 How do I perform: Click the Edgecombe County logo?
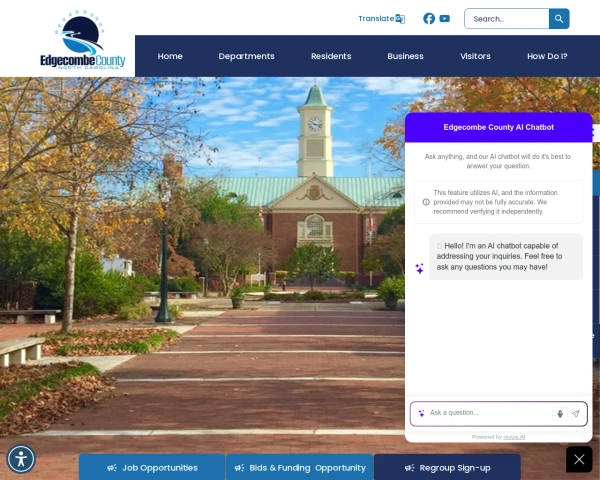click(83, 40)
